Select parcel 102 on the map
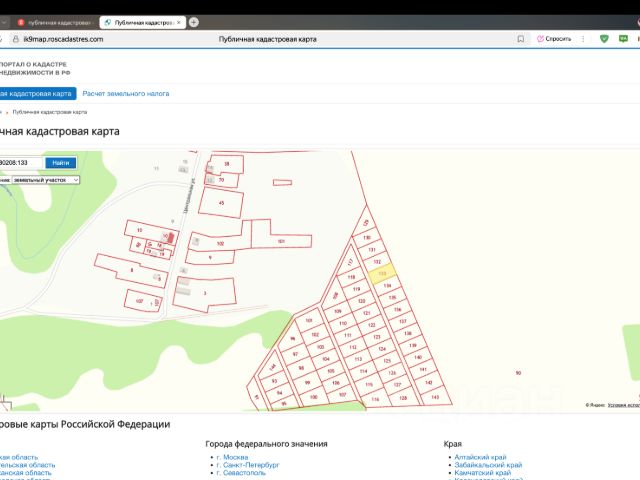This screenshot has height=480, width=640. pos(220,243)
